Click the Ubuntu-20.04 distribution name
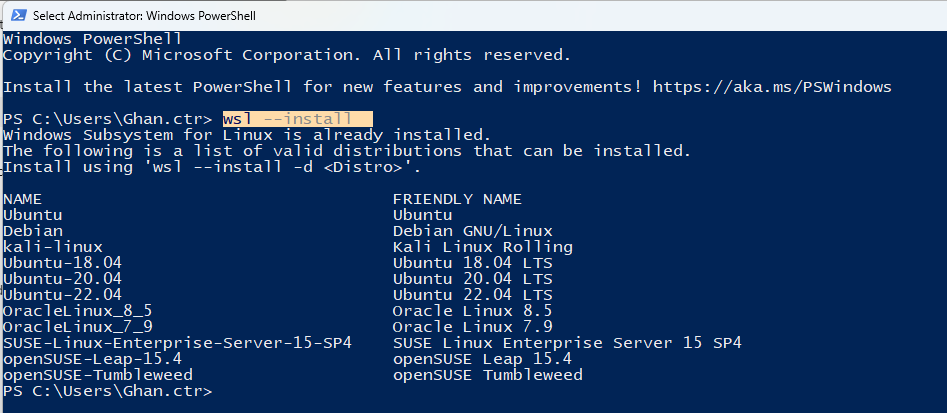Screen dimensions: 947x413 pos(62,279)
